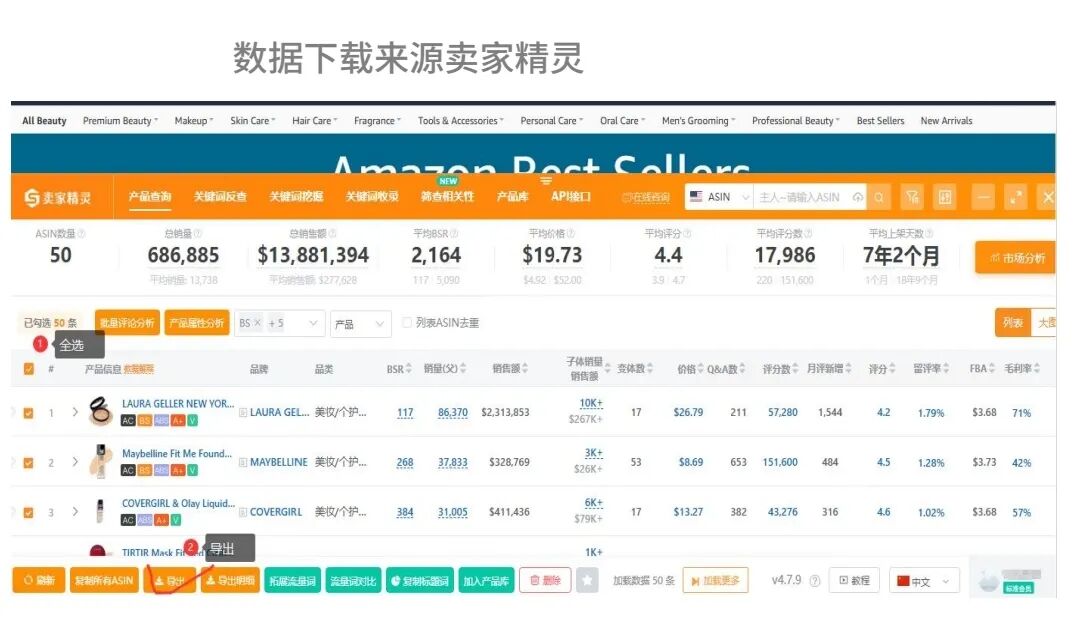This screenshot has height=624, width=1080.
Task: Expand row 3 COVERGIRL details chevron
Action: [74, 512]
